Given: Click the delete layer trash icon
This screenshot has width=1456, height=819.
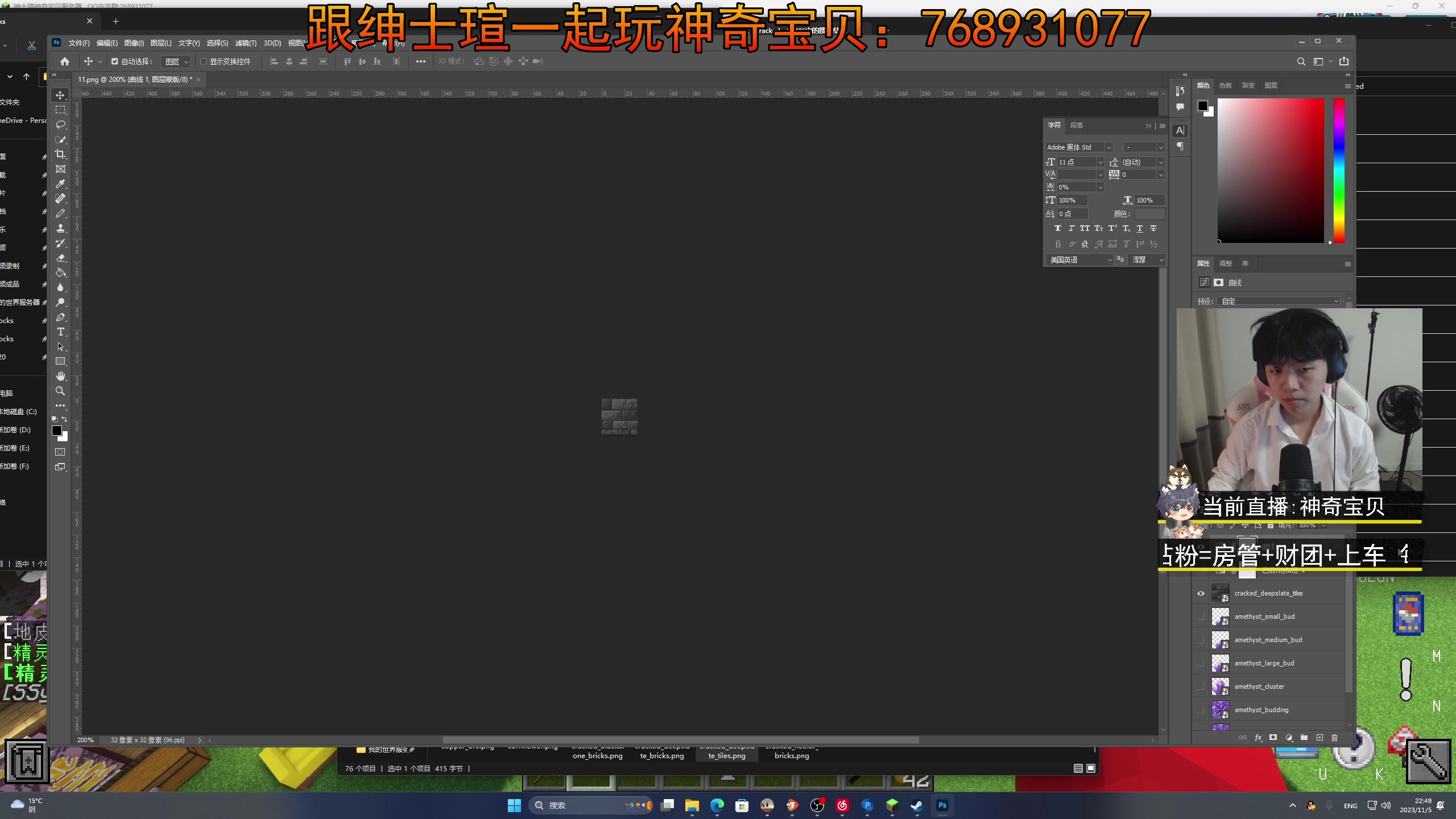Looking at the screenshot, I should point(1334,738).
